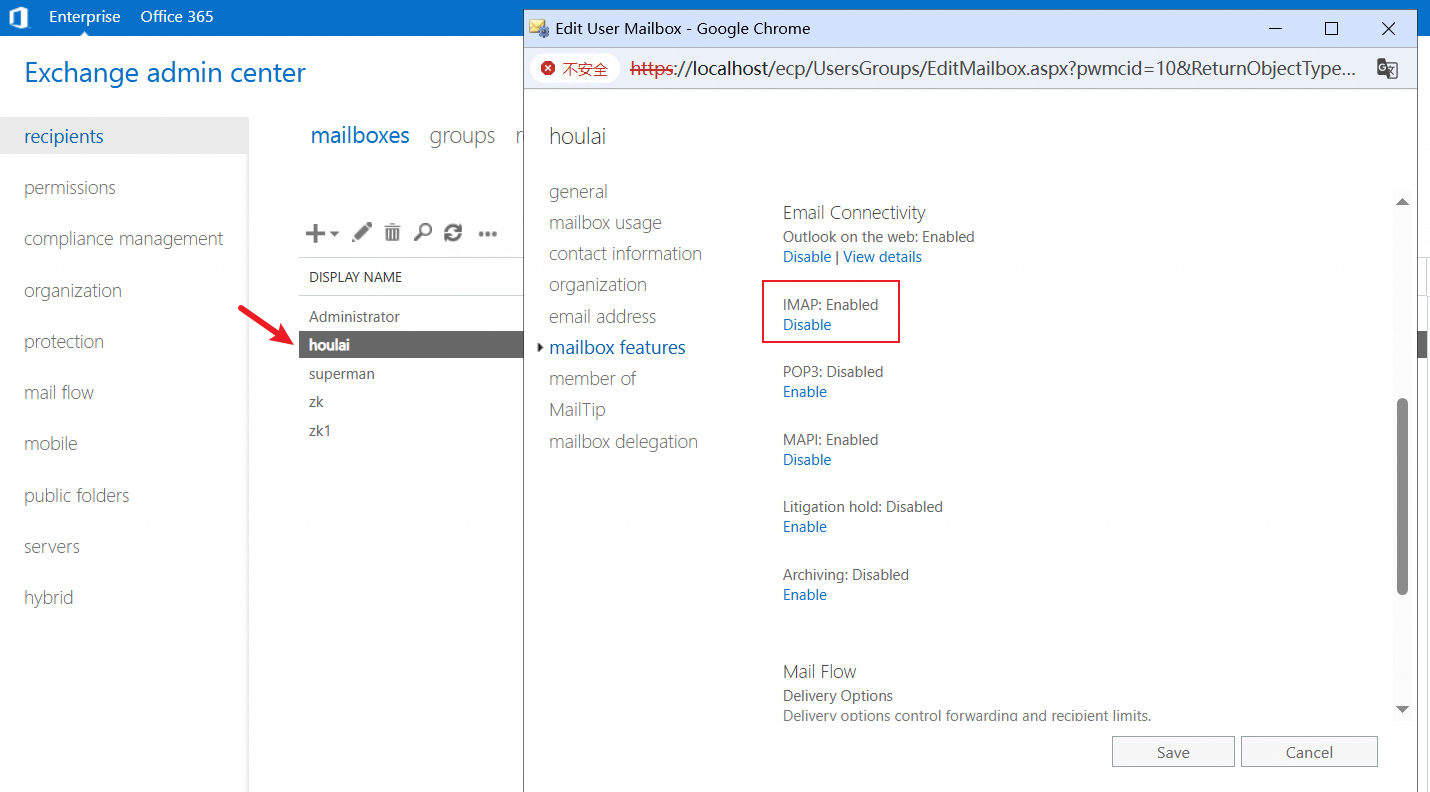The height and width of the screenshot is (792, 1430).
Task: Click the translate page icon in address bar
Action: (1387, 69)
